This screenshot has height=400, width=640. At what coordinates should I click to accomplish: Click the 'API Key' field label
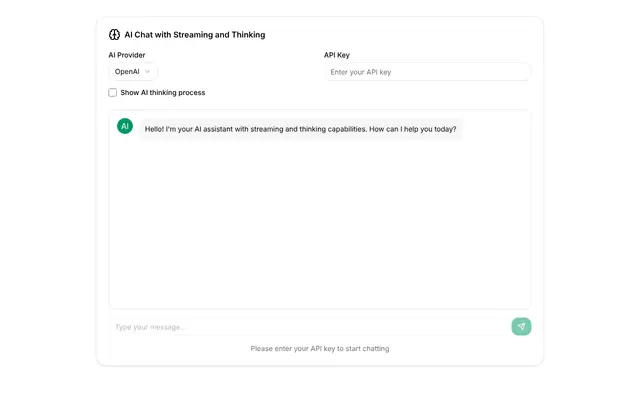(337, 55)
